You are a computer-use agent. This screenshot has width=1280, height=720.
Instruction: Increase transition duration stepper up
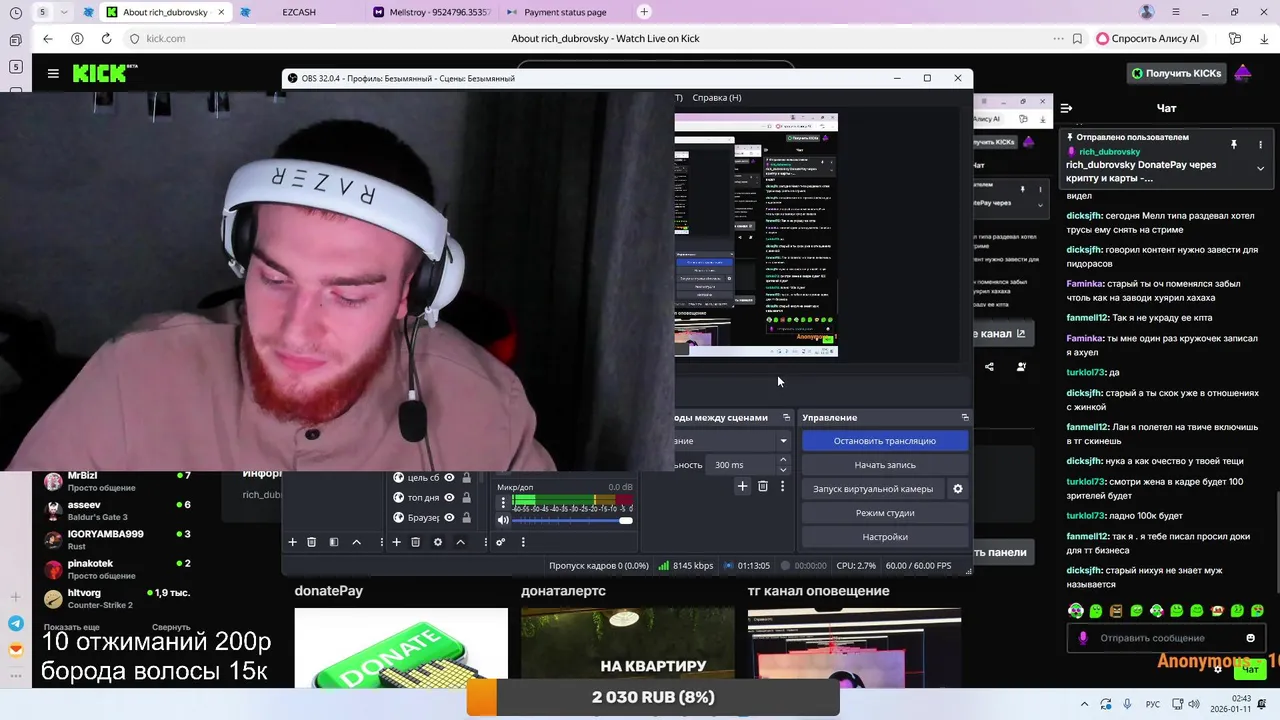pos(783,460)
